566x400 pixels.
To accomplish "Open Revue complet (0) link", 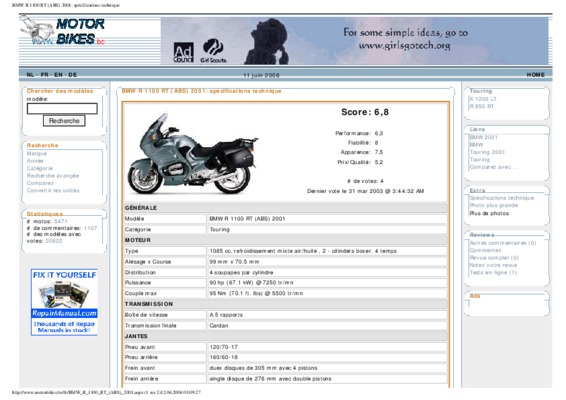I will tap(494, 258).
